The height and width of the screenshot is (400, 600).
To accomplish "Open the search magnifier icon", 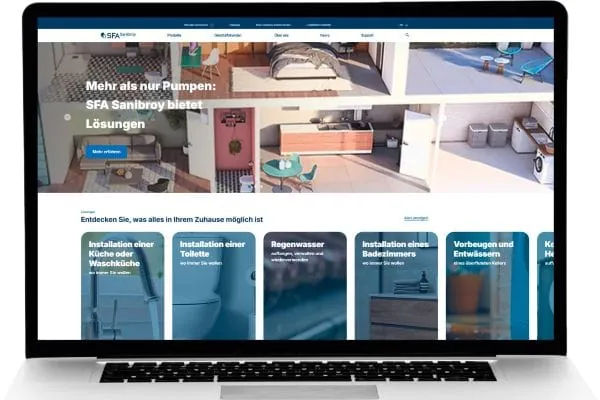I will click(407, 35).
